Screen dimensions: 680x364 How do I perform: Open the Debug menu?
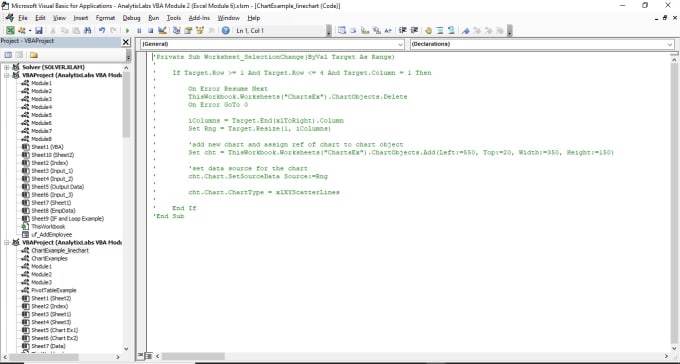(x=131, y=18)
